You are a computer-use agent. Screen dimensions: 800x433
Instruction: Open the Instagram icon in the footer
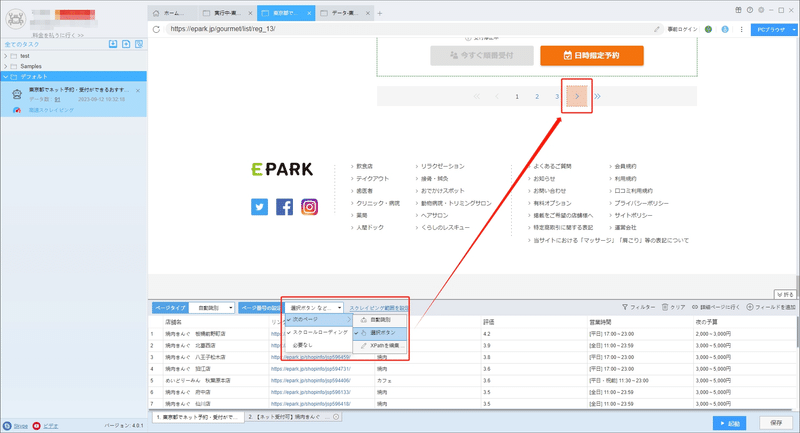[309, 207]
